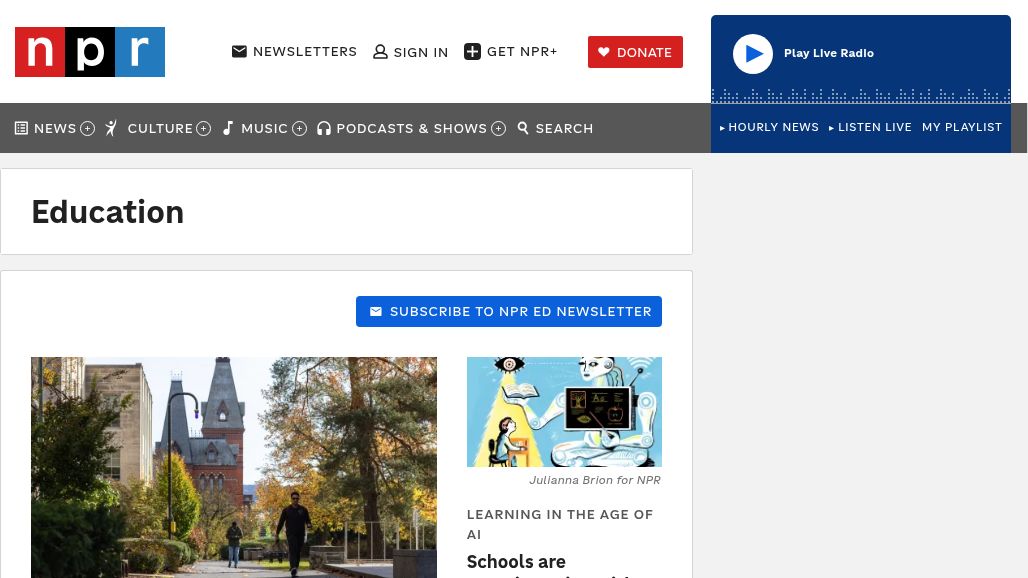Click the News newspaper icon

coord(21,128)
